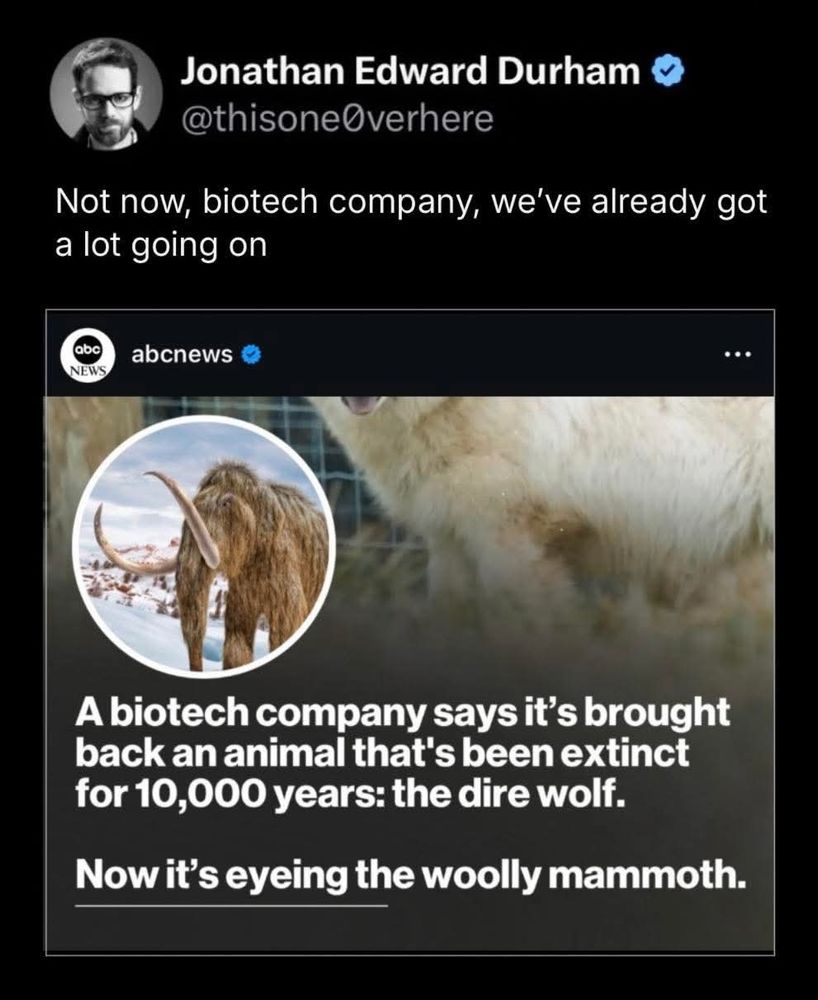Select the headline "A biotech company says it's brought"
This screenshot has width=818, height=1000.
[x=402, y=712]
